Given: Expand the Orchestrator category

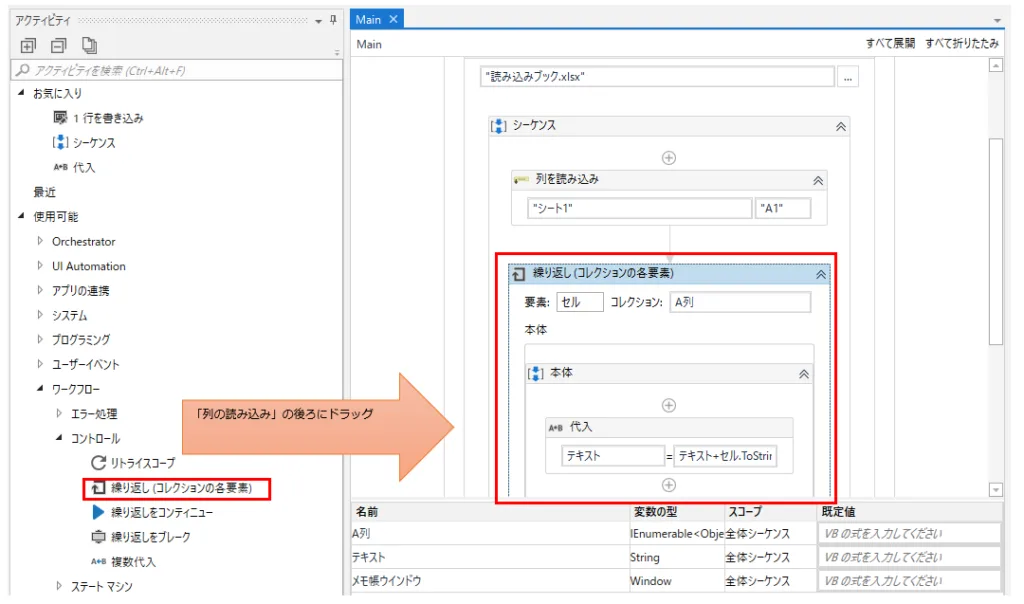Looking at the screenshot, I should [x=41, y=241].
